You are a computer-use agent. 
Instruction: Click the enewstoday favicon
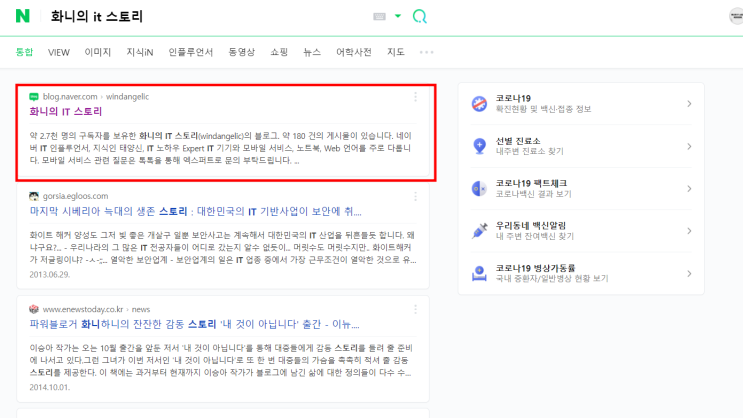tap(34, 309)
